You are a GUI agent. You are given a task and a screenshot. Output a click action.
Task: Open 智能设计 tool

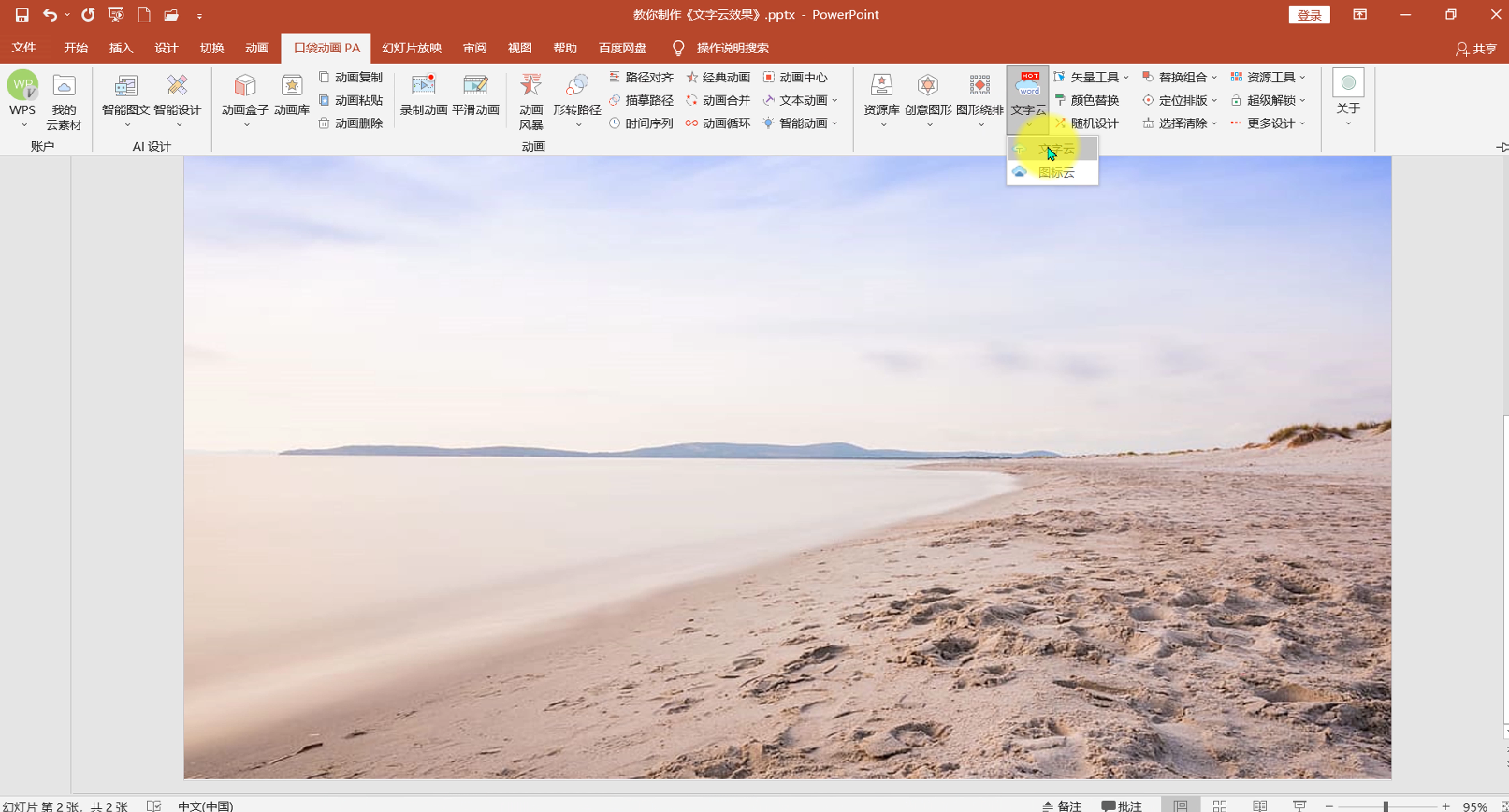[178, 100]
